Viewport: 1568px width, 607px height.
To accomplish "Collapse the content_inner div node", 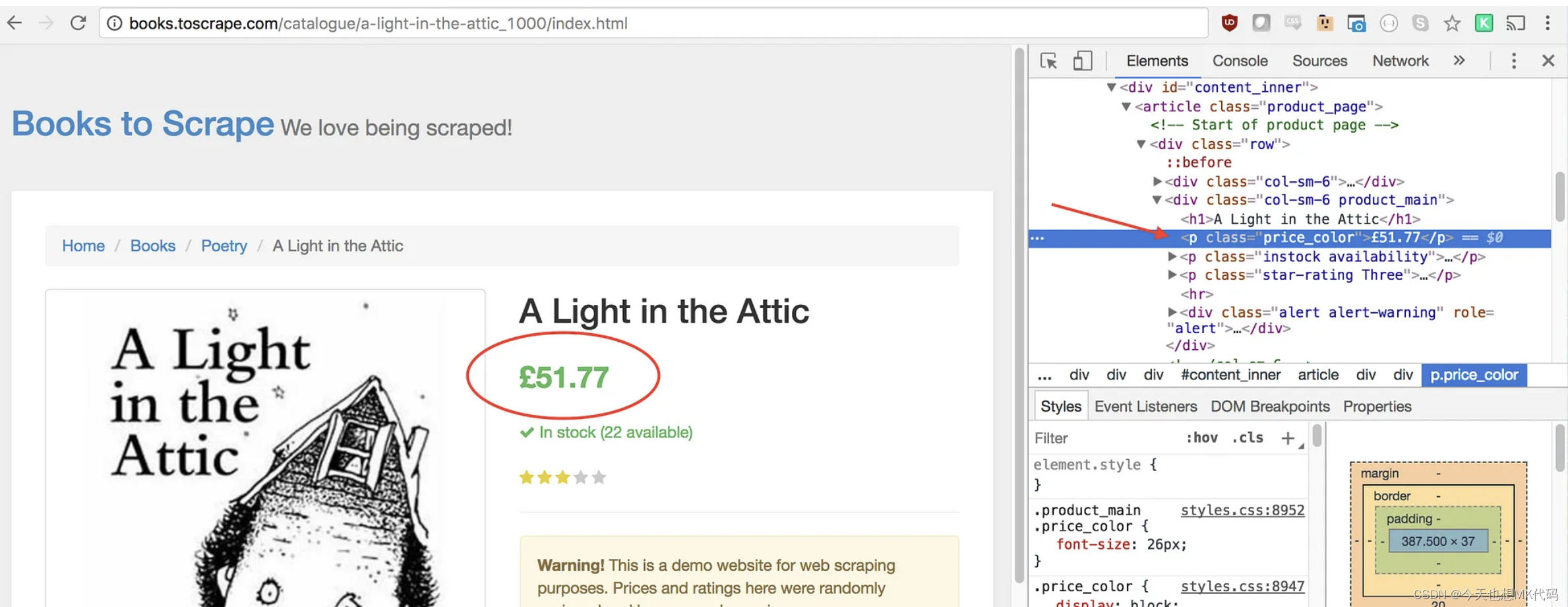I will 1112,87.
